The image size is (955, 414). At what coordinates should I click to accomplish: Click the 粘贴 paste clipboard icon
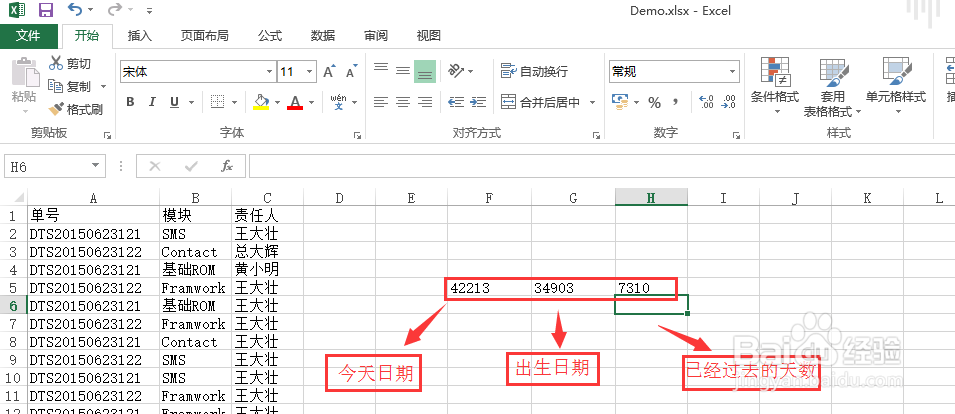(x=24, y=72)
